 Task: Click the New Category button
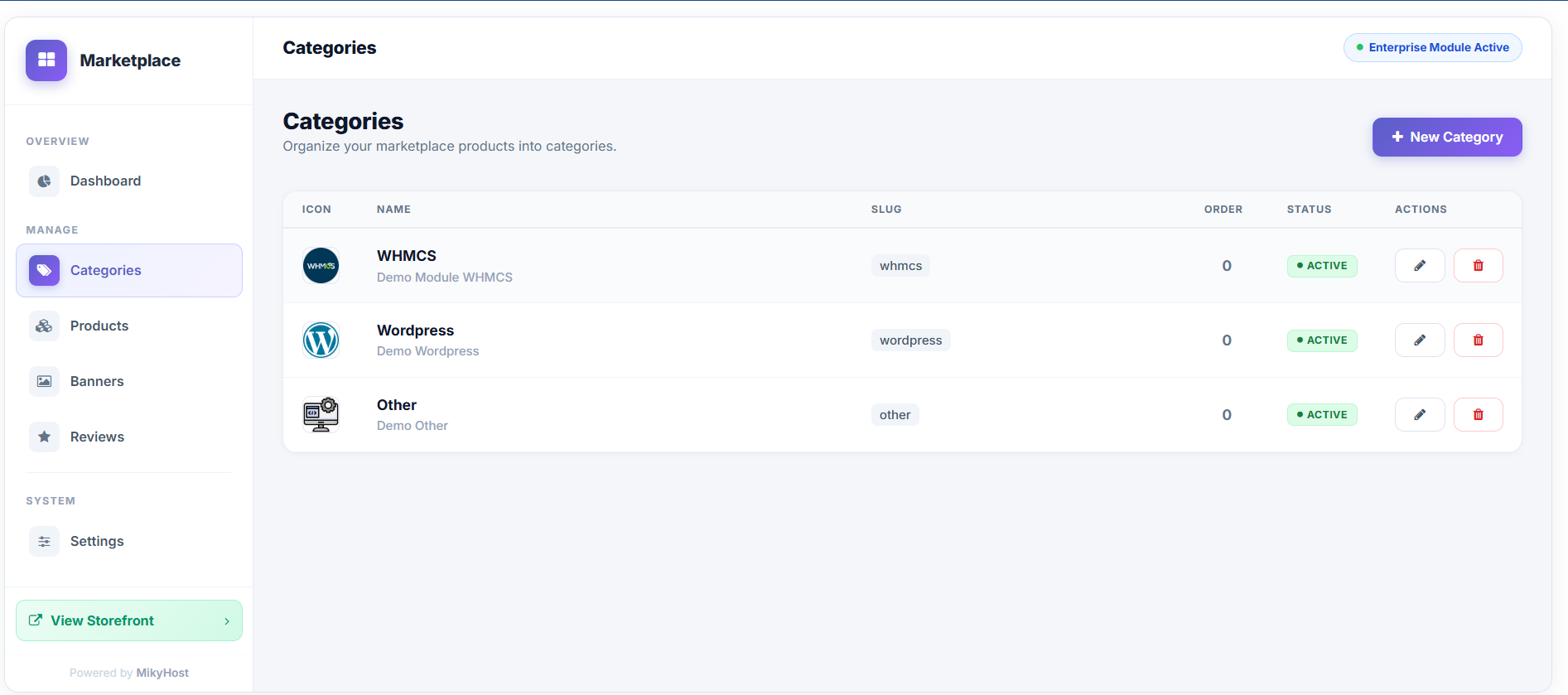(1447, 137)
